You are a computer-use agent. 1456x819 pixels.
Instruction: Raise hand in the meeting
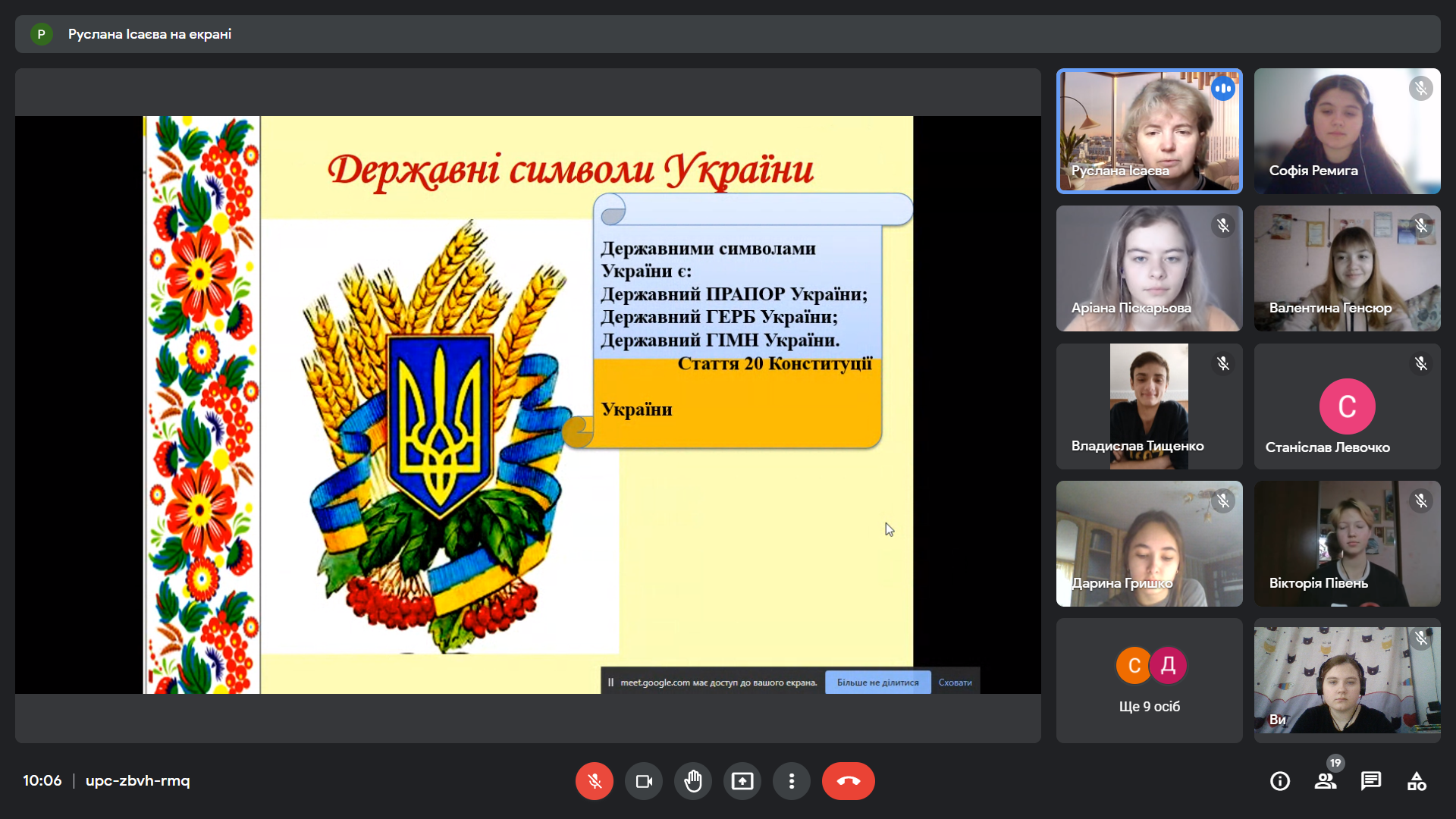pyautogui.click(x=692, y=781)
